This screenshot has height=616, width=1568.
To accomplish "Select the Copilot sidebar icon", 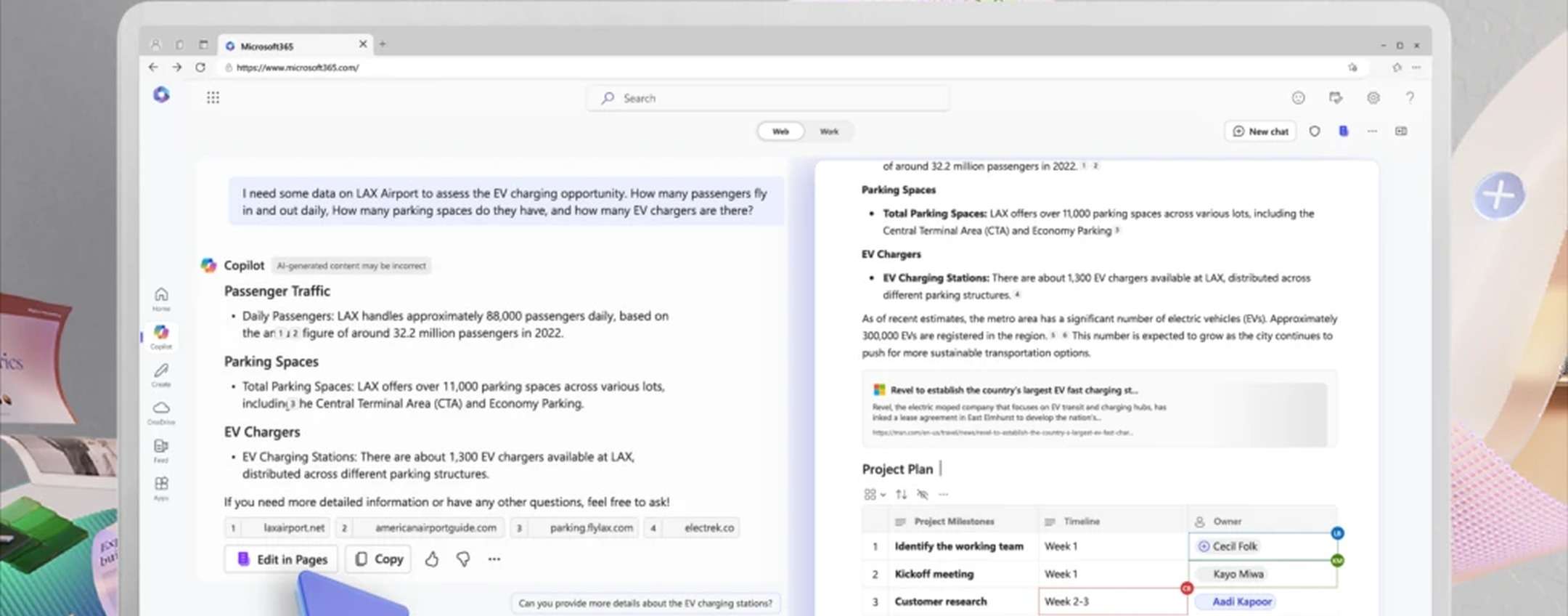I will tap(161, 336).
